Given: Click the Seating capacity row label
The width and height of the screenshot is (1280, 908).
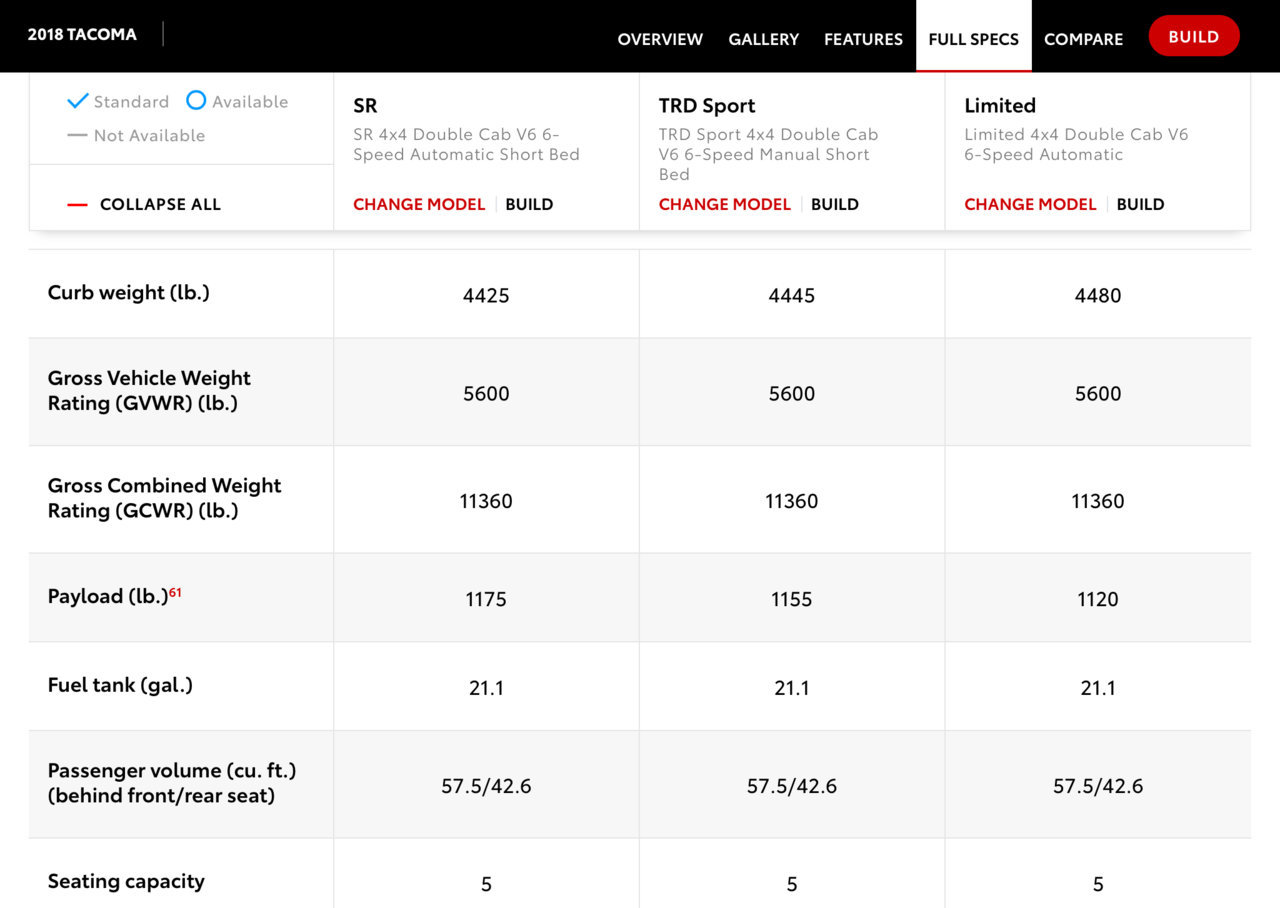Looking at the screenshot, I should (x=126, y=881).
